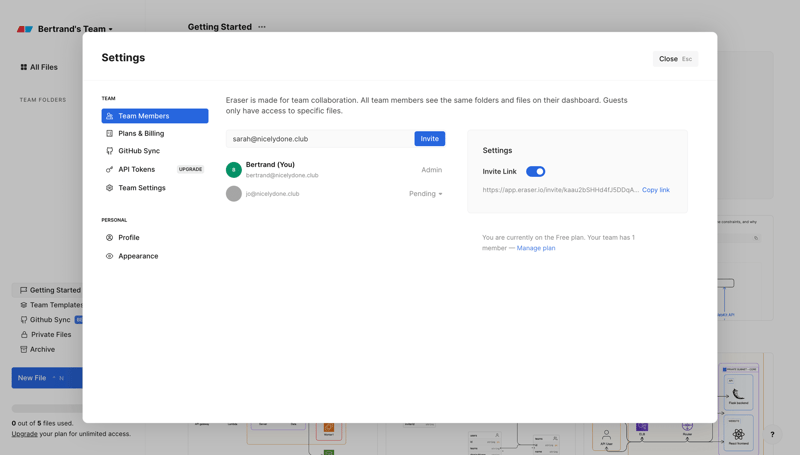Click the Eraser logo icon
Image resolution: width=800 pixels, height=455 pixels.
coord(25,29)
